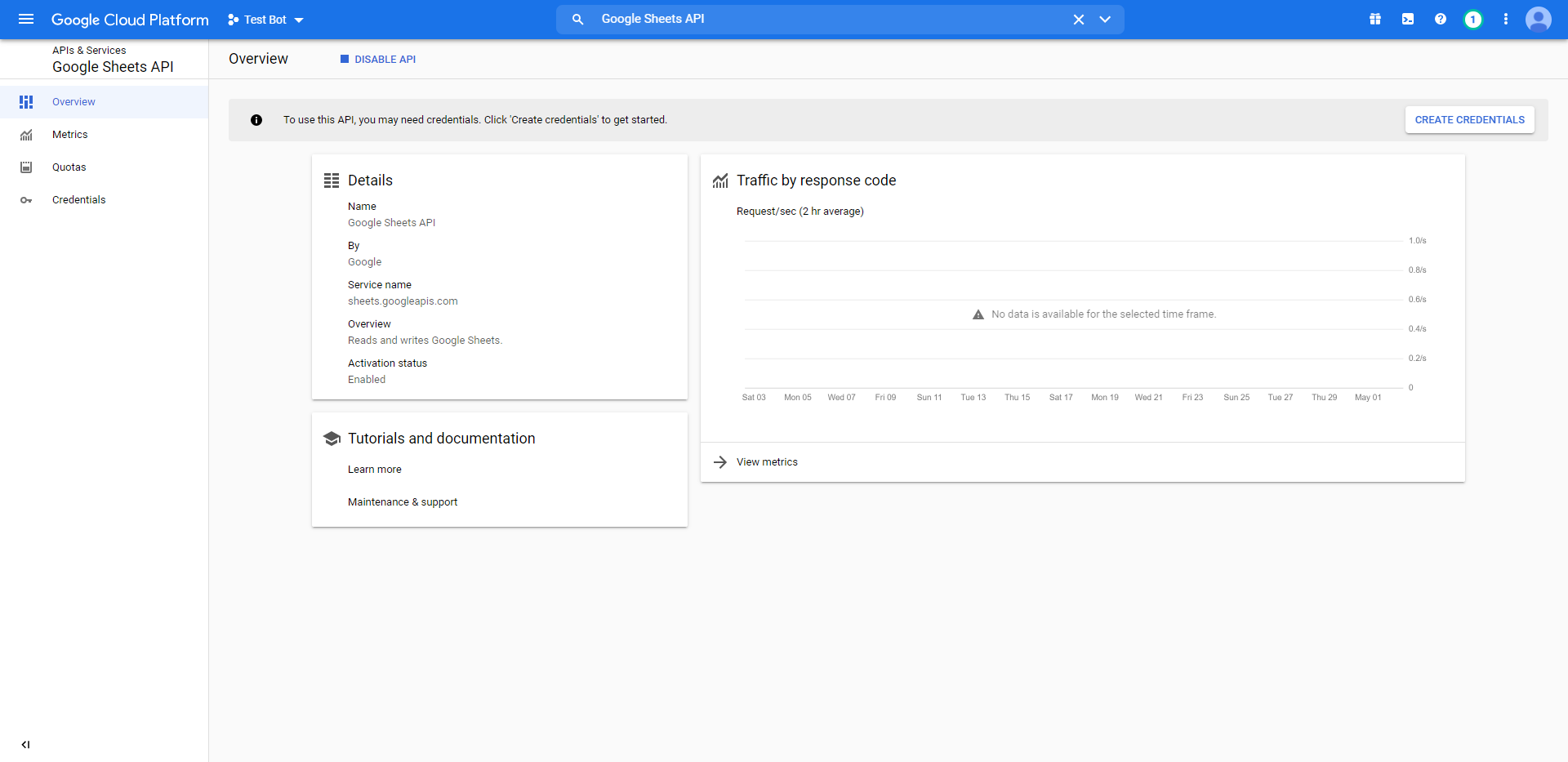
Task: Open the three-dot settings menu
Action: point(1506,19)
